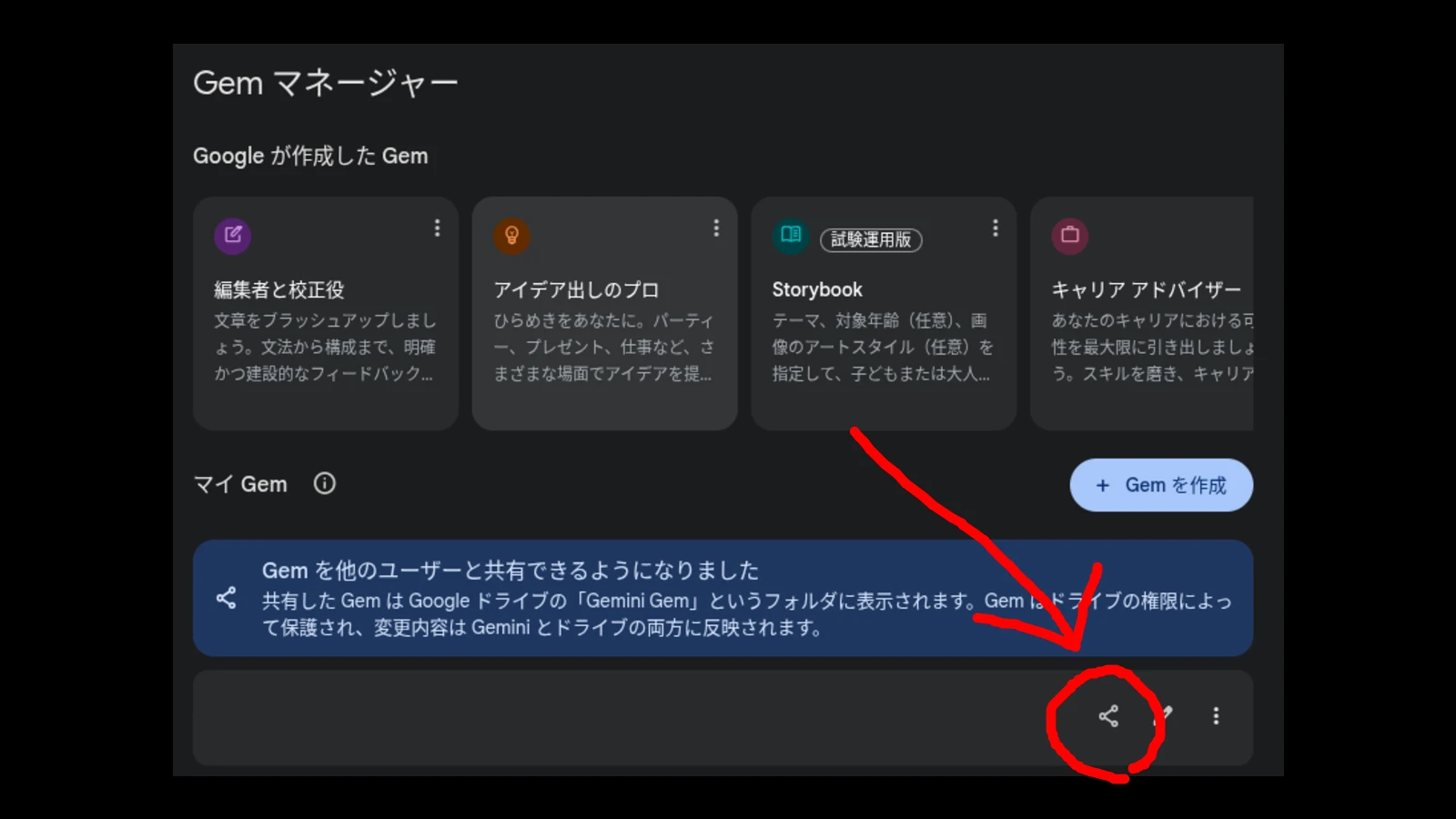Image resolution: width=1456 pixels, height=819 pixels.
Task: Edit the Gem with the pencil icon
Action: pyautogui.click(x=1164, y=715)
